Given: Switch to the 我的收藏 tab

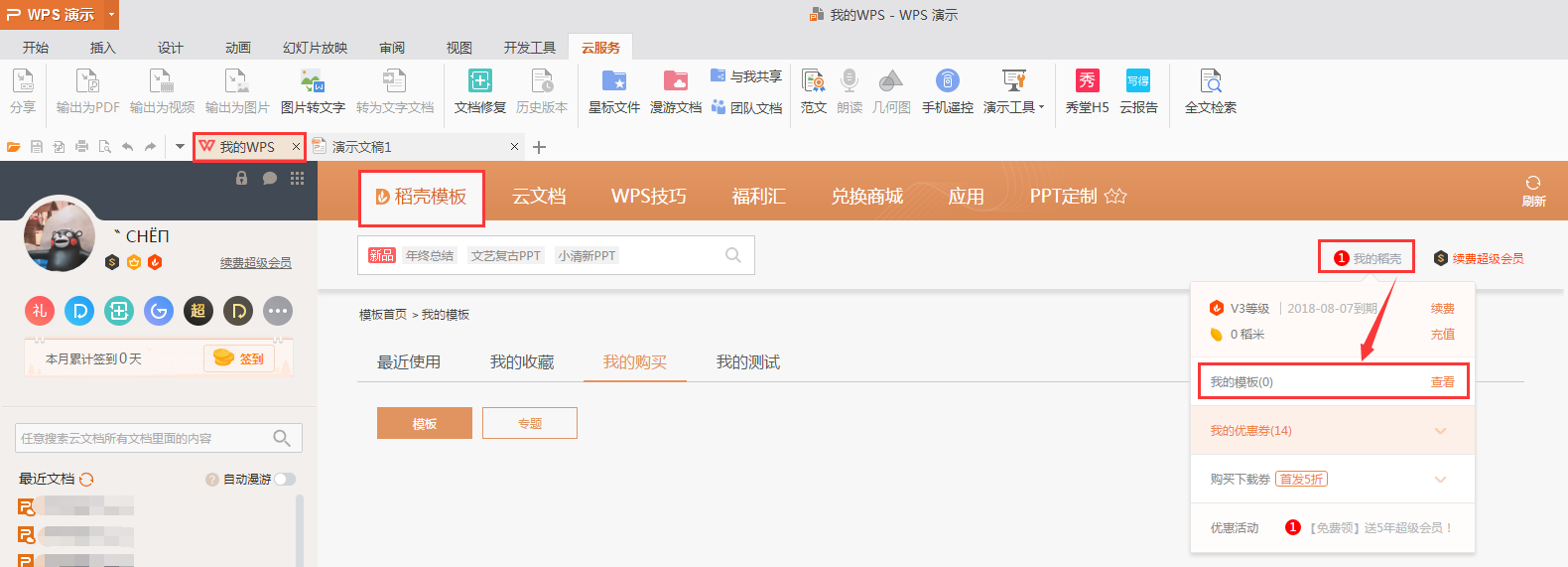Looking at the screenshot, I should [x=521, y=362].
